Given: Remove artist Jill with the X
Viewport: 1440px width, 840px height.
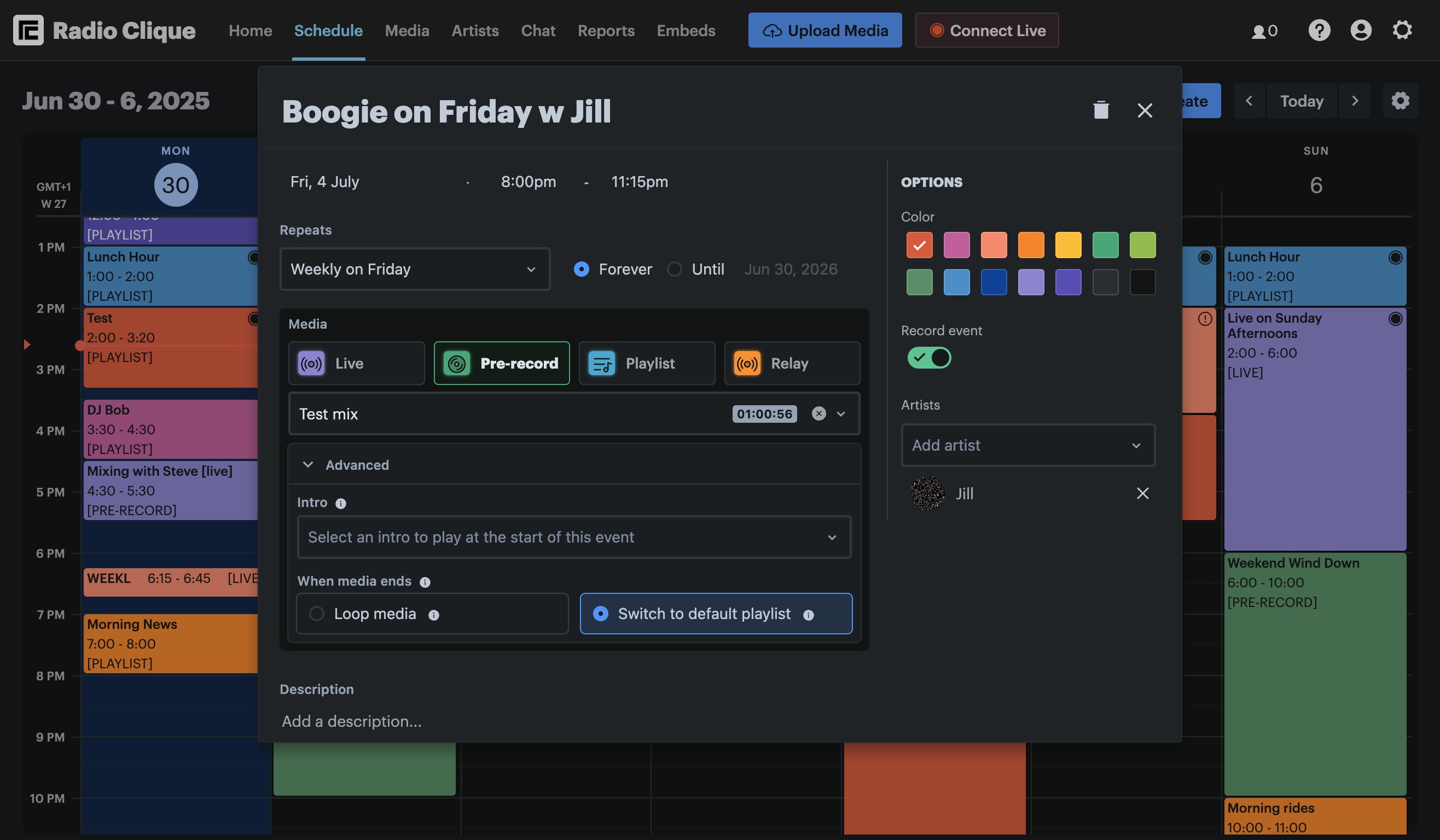Looking at the screenshot, I should tap(1142, 493).
